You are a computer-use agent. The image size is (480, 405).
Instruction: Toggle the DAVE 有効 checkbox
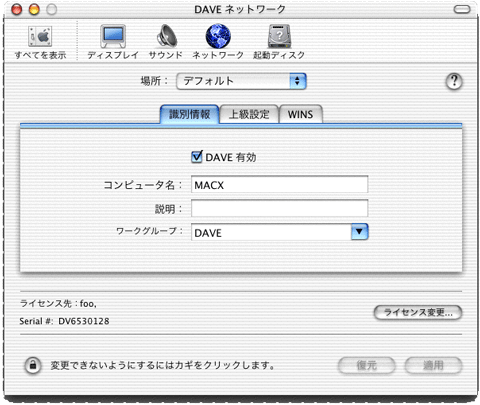click(197, 157)
